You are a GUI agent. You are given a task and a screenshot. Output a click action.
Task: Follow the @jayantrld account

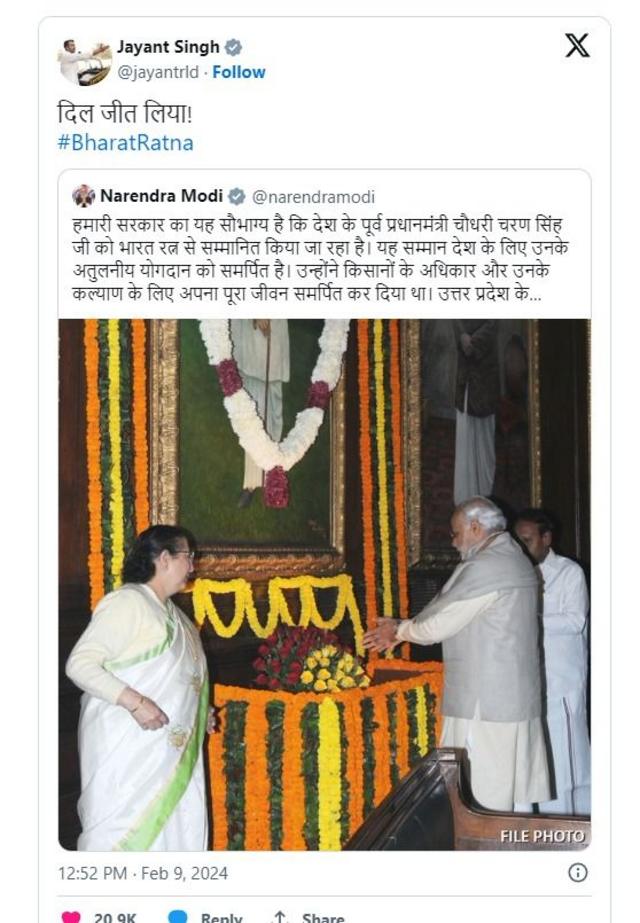click(x=238, y=72)
